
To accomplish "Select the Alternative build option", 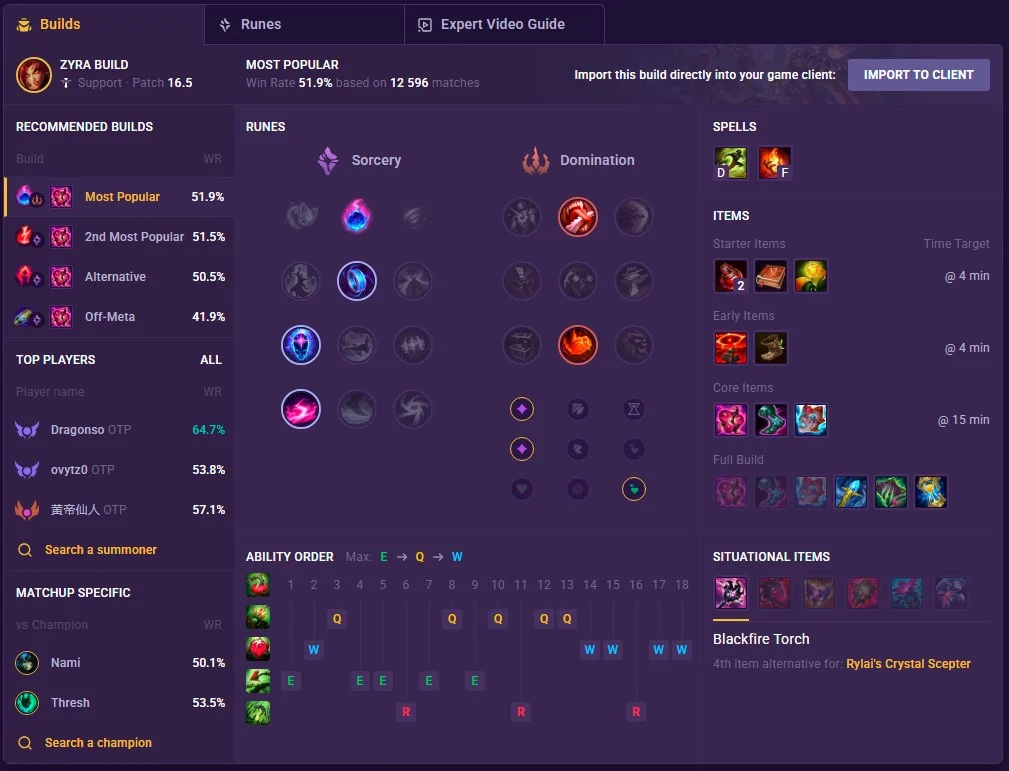I will (120, 277).
